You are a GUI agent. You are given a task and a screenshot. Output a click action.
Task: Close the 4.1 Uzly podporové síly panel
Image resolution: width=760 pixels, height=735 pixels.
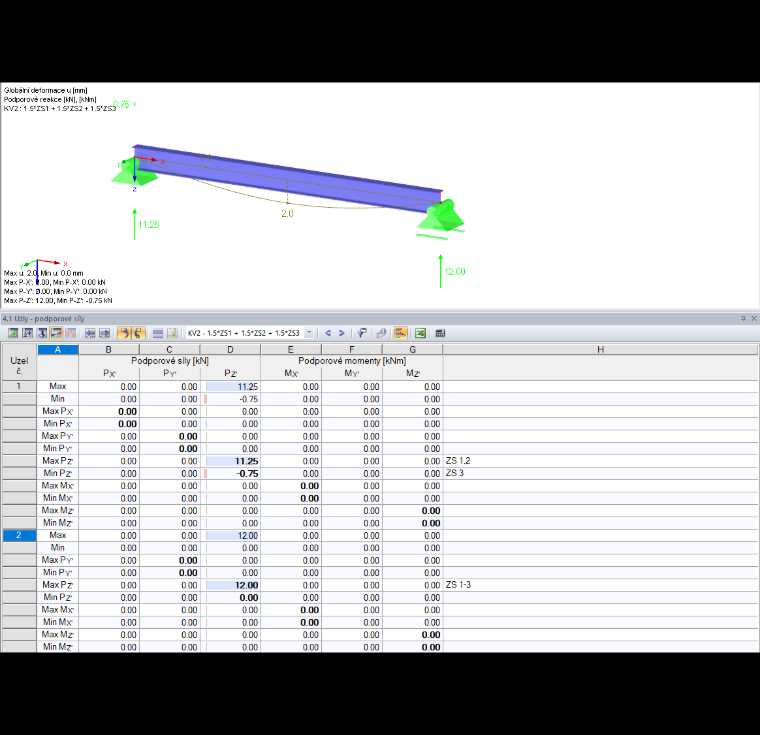click(754, 319)
